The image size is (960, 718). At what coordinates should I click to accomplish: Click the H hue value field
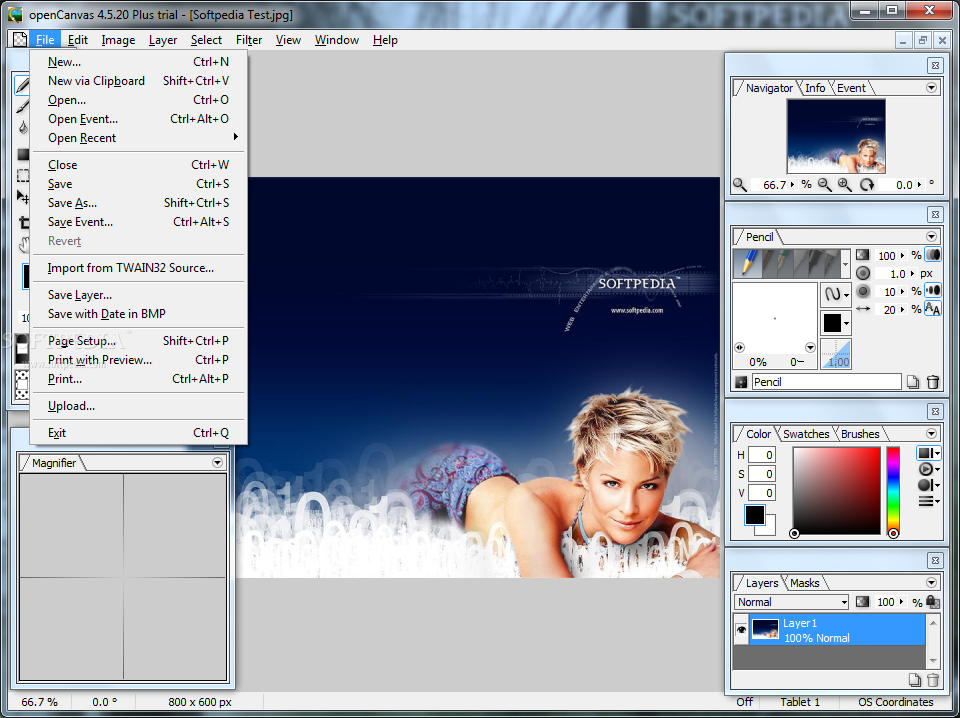tap(762, 455)
